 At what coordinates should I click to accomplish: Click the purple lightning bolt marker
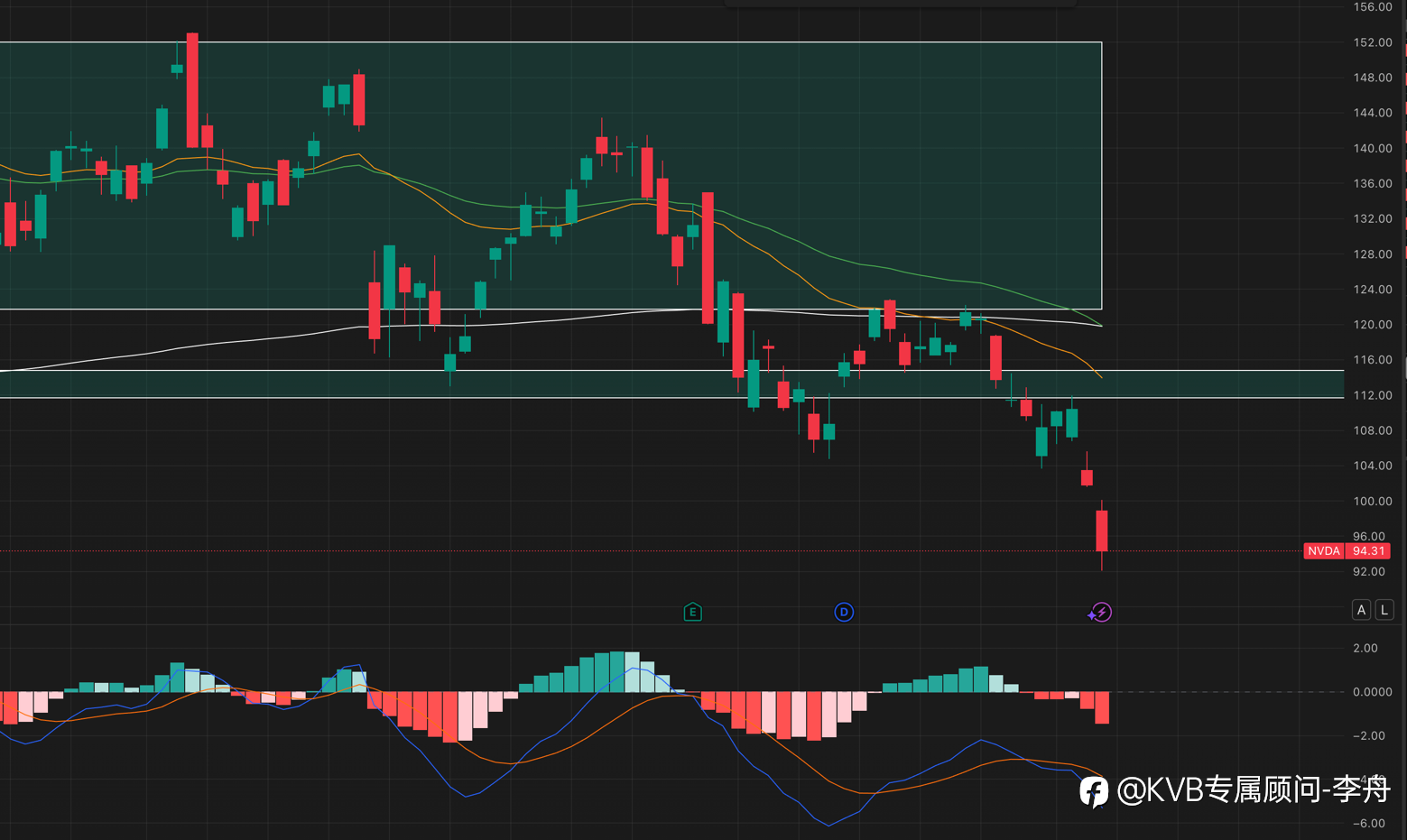click(x=1100, y=613)
